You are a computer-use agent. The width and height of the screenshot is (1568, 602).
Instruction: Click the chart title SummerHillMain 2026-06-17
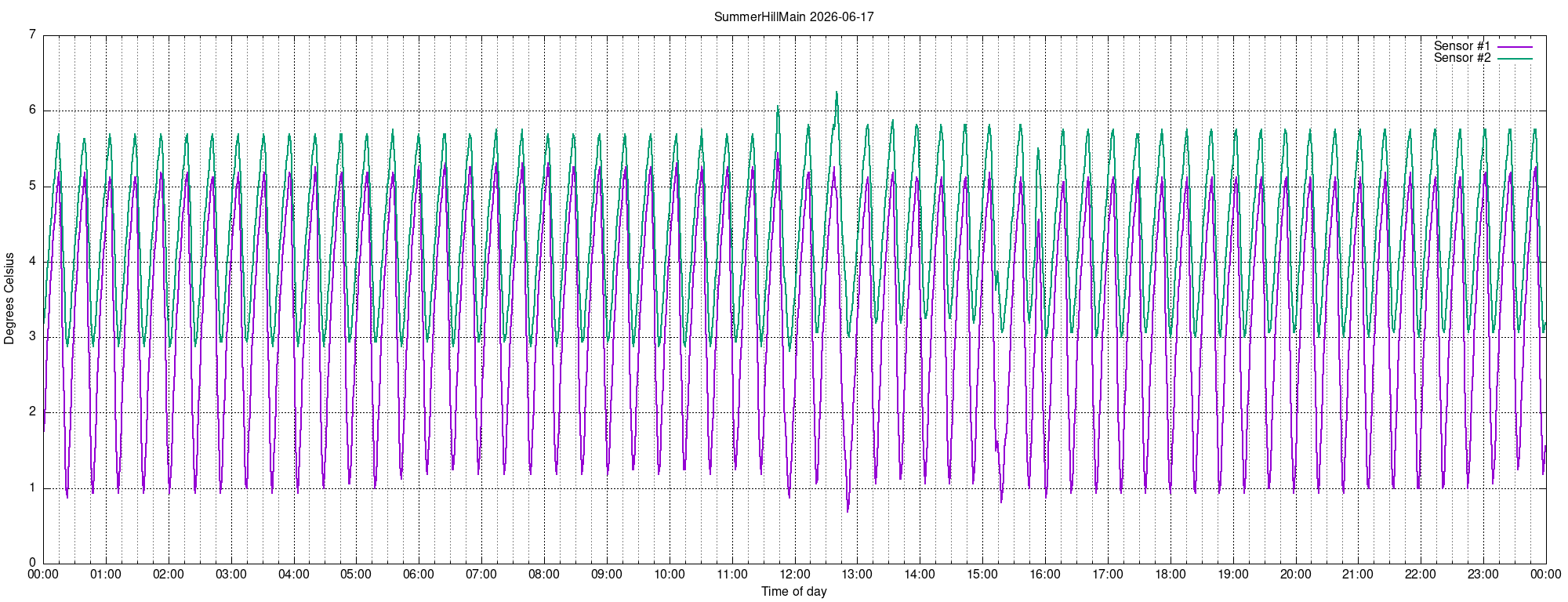coord(793,16)
